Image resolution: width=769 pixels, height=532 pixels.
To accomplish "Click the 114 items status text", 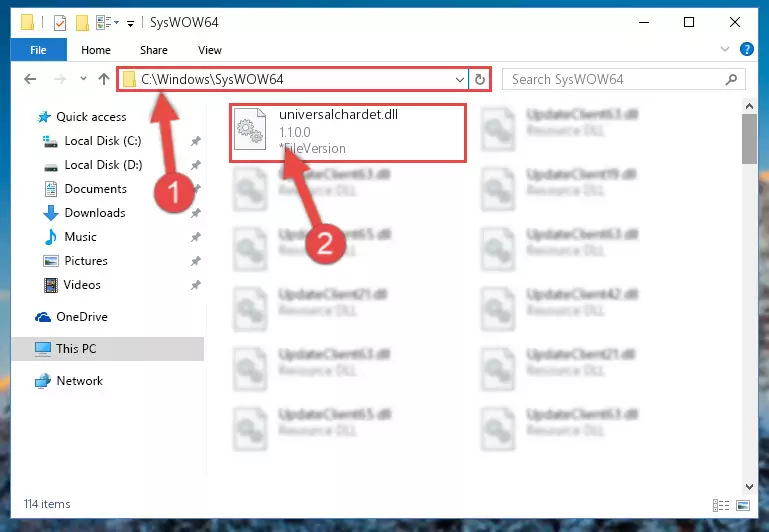I will [47, 504].
